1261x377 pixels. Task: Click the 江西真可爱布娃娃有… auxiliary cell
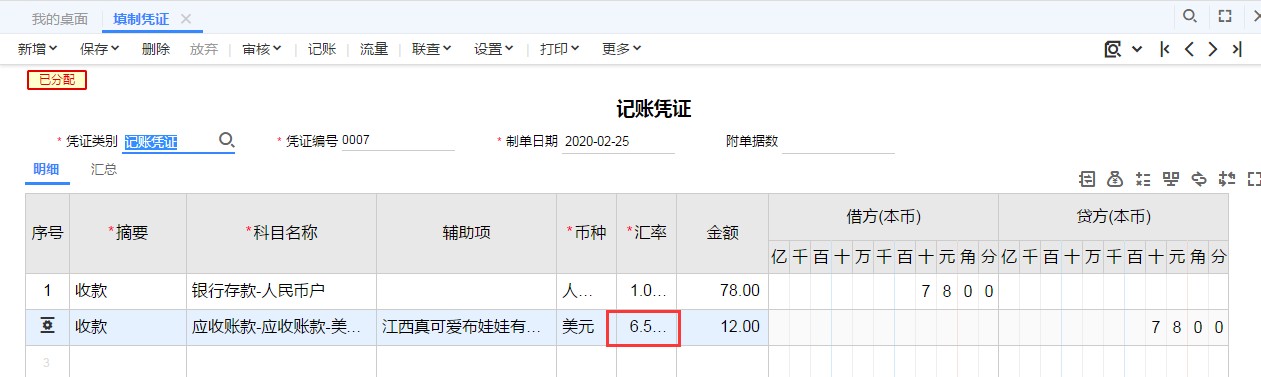click(466, 327)
